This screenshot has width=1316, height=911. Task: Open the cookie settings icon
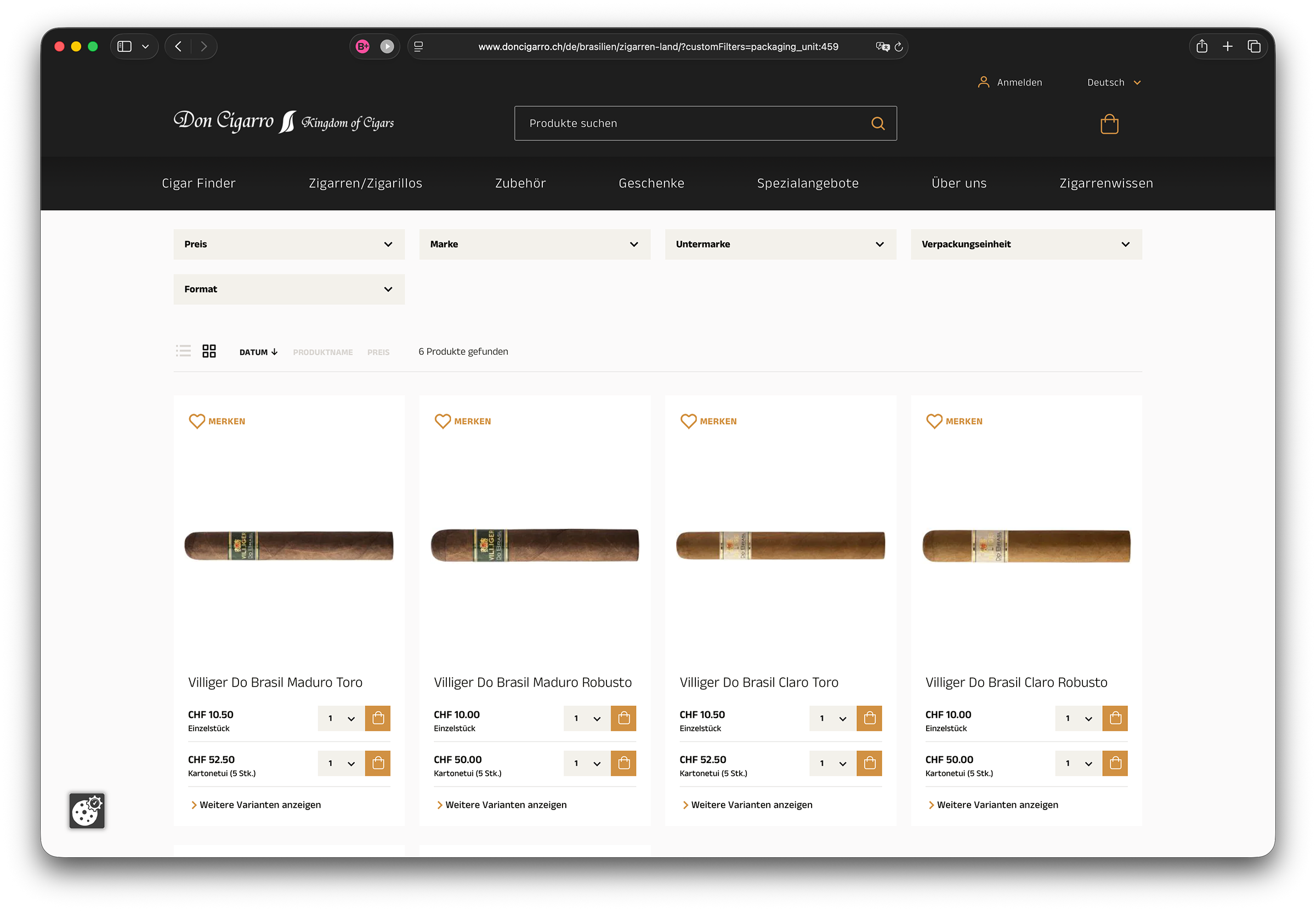point(87,810)
